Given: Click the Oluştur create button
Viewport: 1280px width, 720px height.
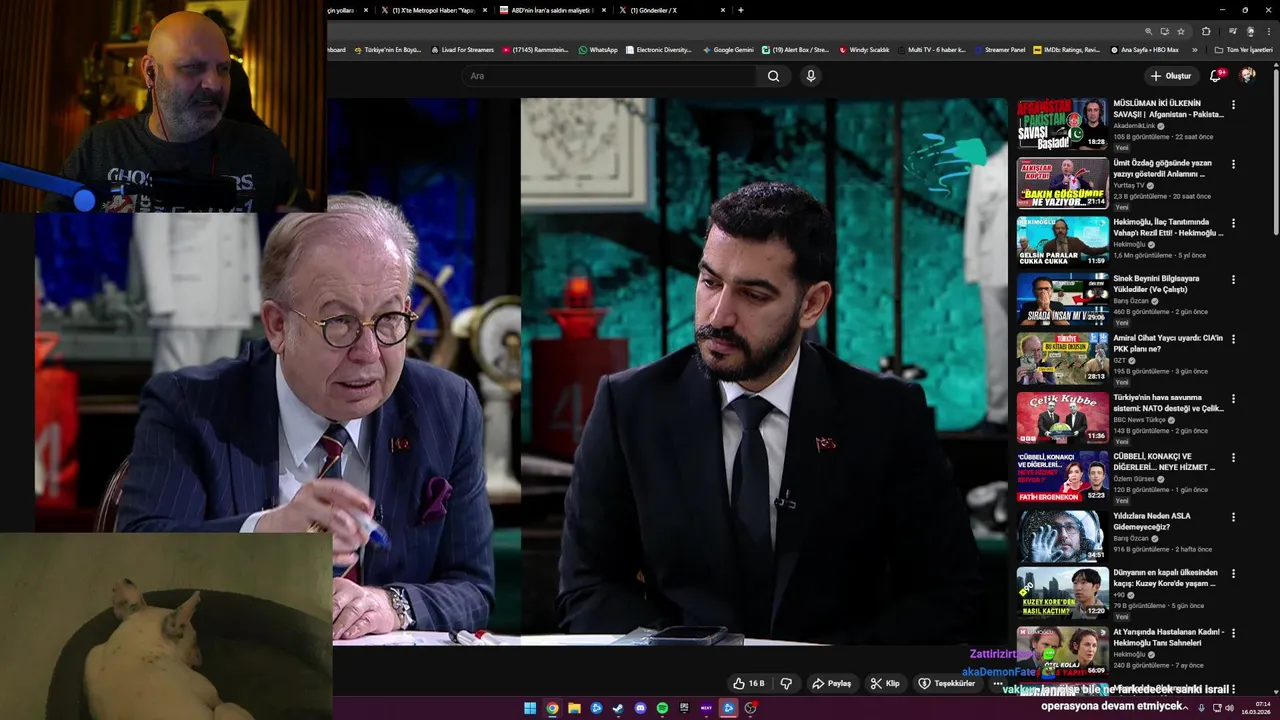Looking at the screenshot, I should tap(1170, 76).
